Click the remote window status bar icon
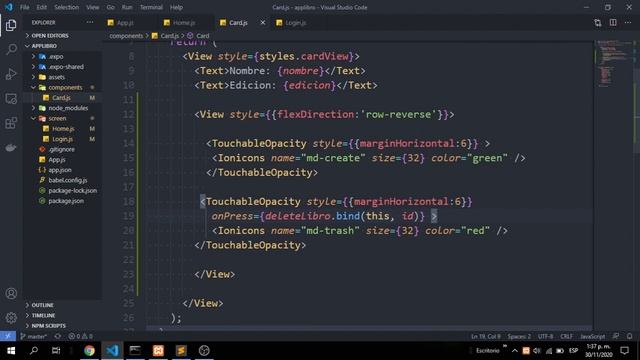Screen dimensions: 640x360 coord(8,336)
